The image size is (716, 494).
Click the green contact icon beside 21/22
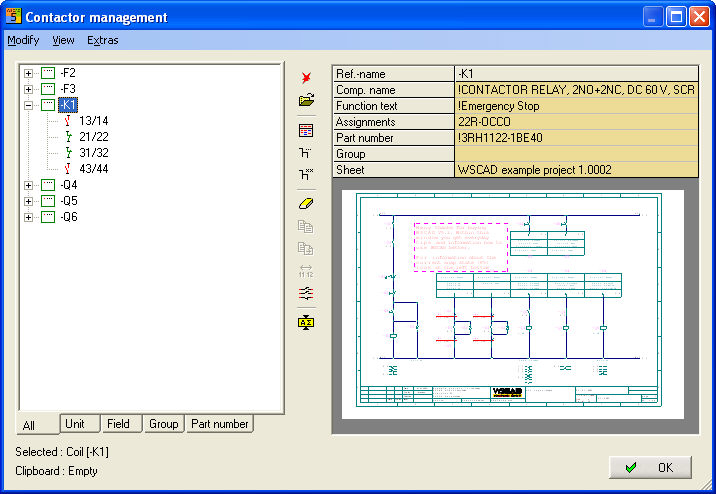(68, 137)
